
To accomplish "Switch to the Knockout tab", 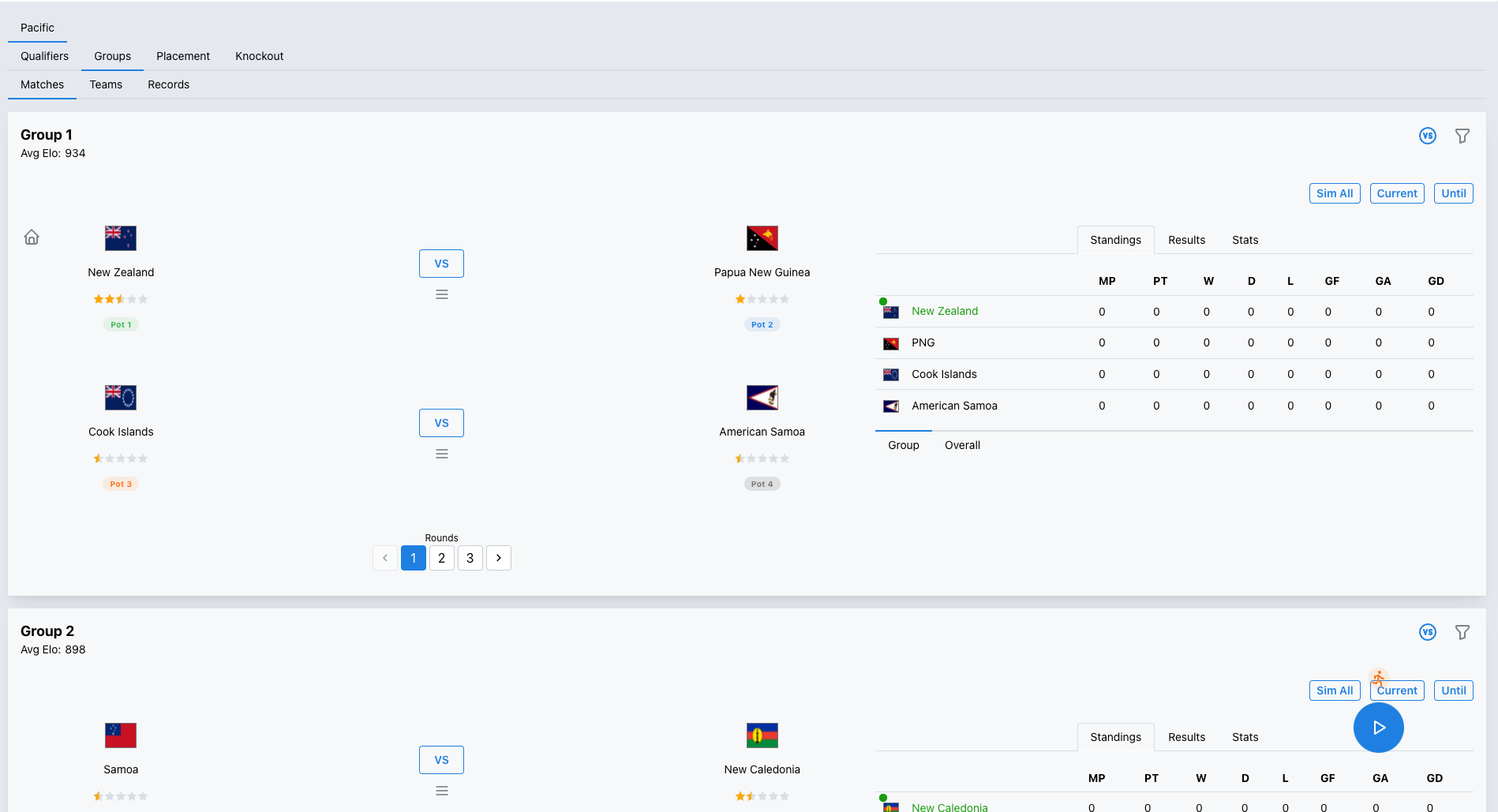I will point(259,56).
